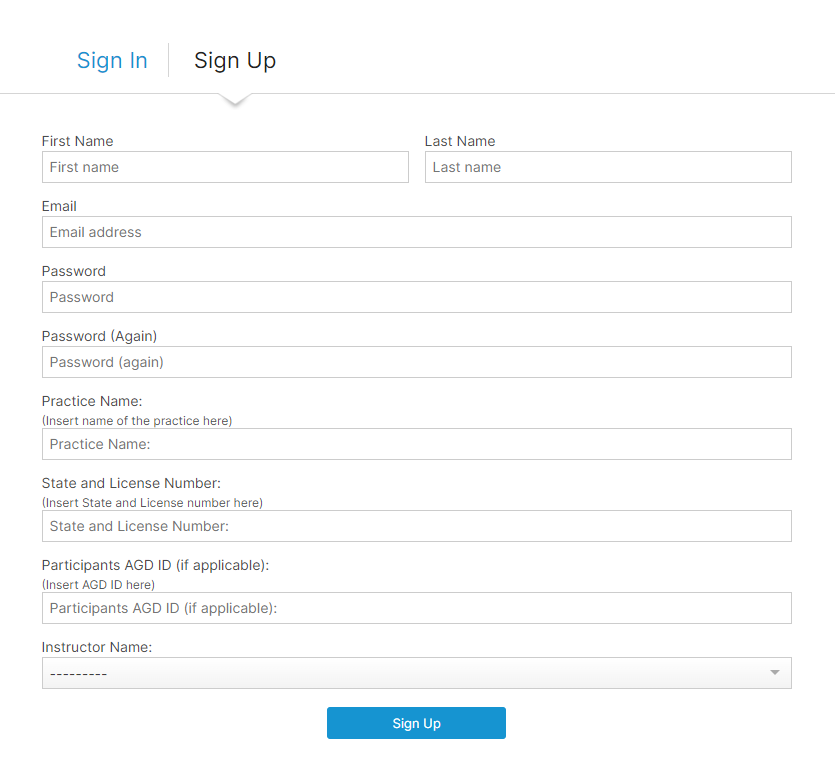Click the "Participants AGD ID (if applicable):" label
The image size is (835, 770).
[x=155, y=565]
